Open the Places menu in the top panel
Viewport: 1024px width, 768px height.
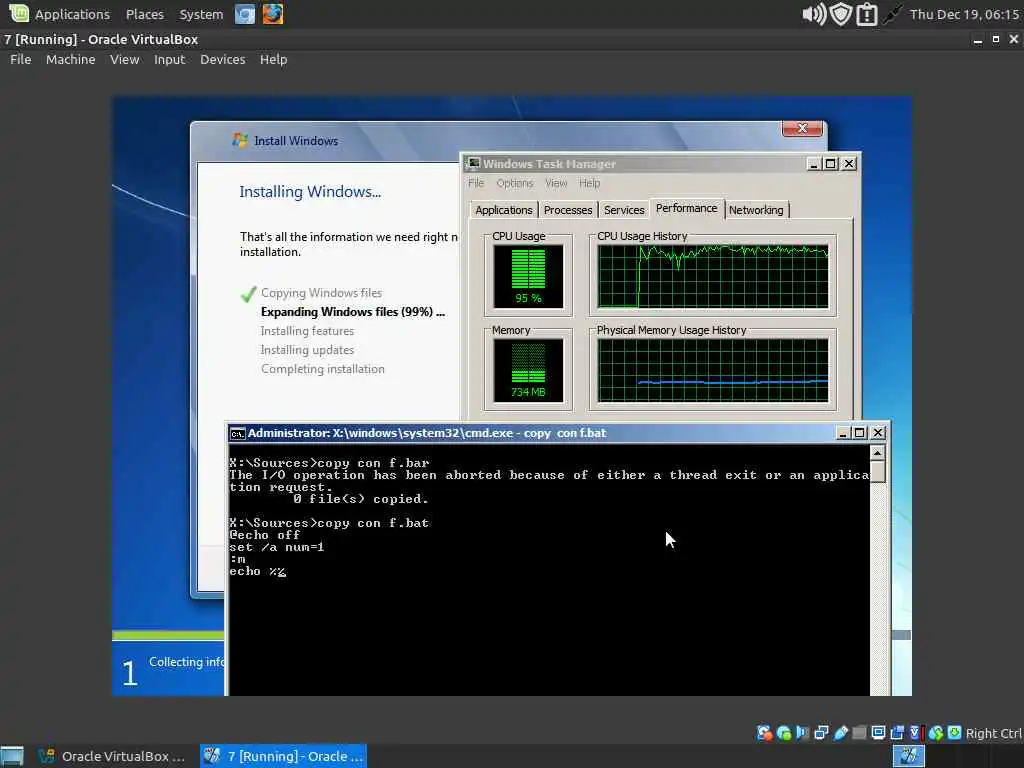point(144,14)
